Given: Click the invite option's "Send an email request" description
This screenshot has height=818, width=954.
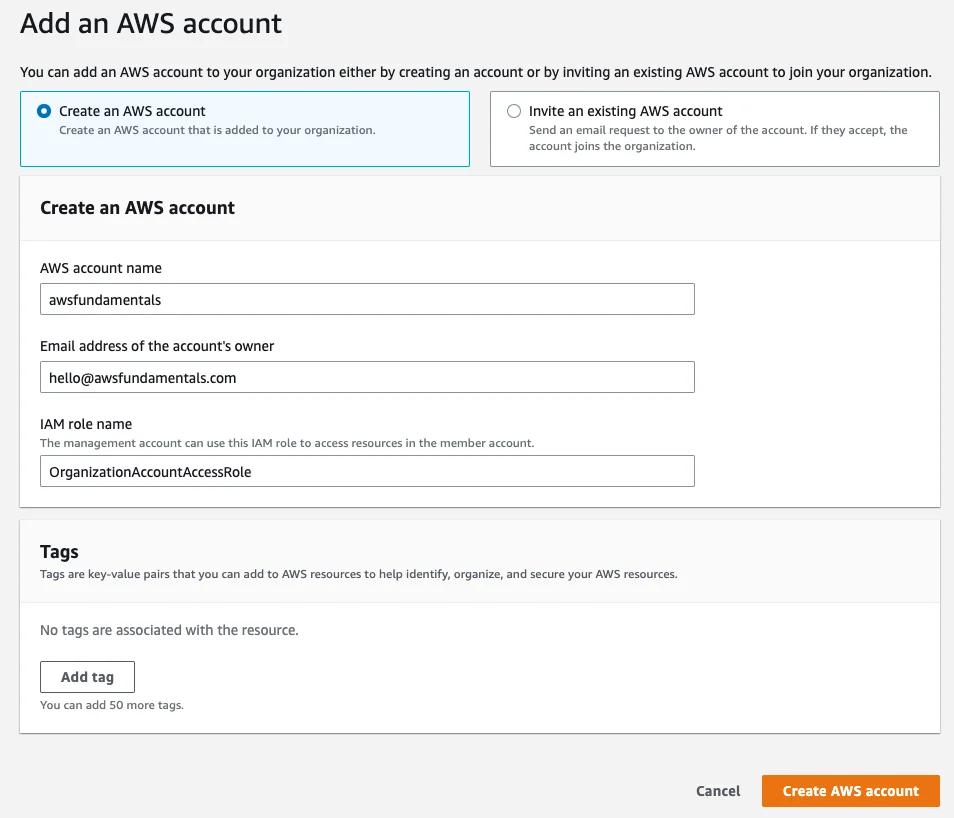Looking at the screenshot, I should click(717, 138).
